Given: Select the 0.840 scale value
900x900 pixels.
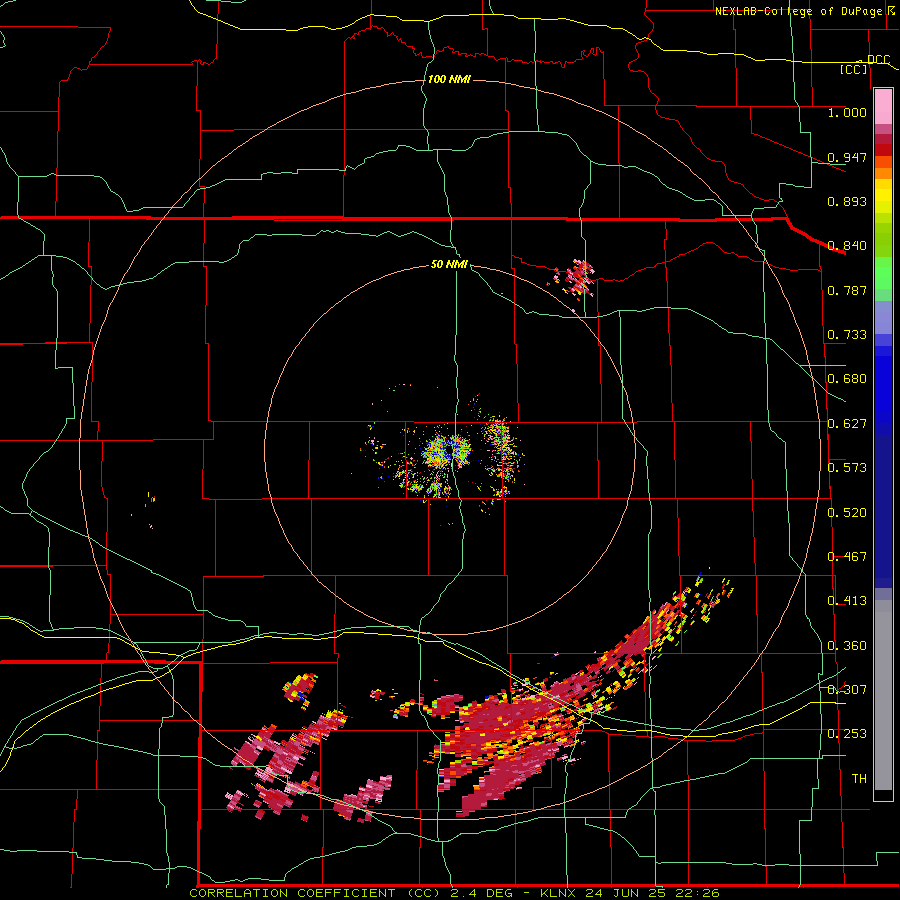Looking at the screenshot, I should tap(847, 246).
